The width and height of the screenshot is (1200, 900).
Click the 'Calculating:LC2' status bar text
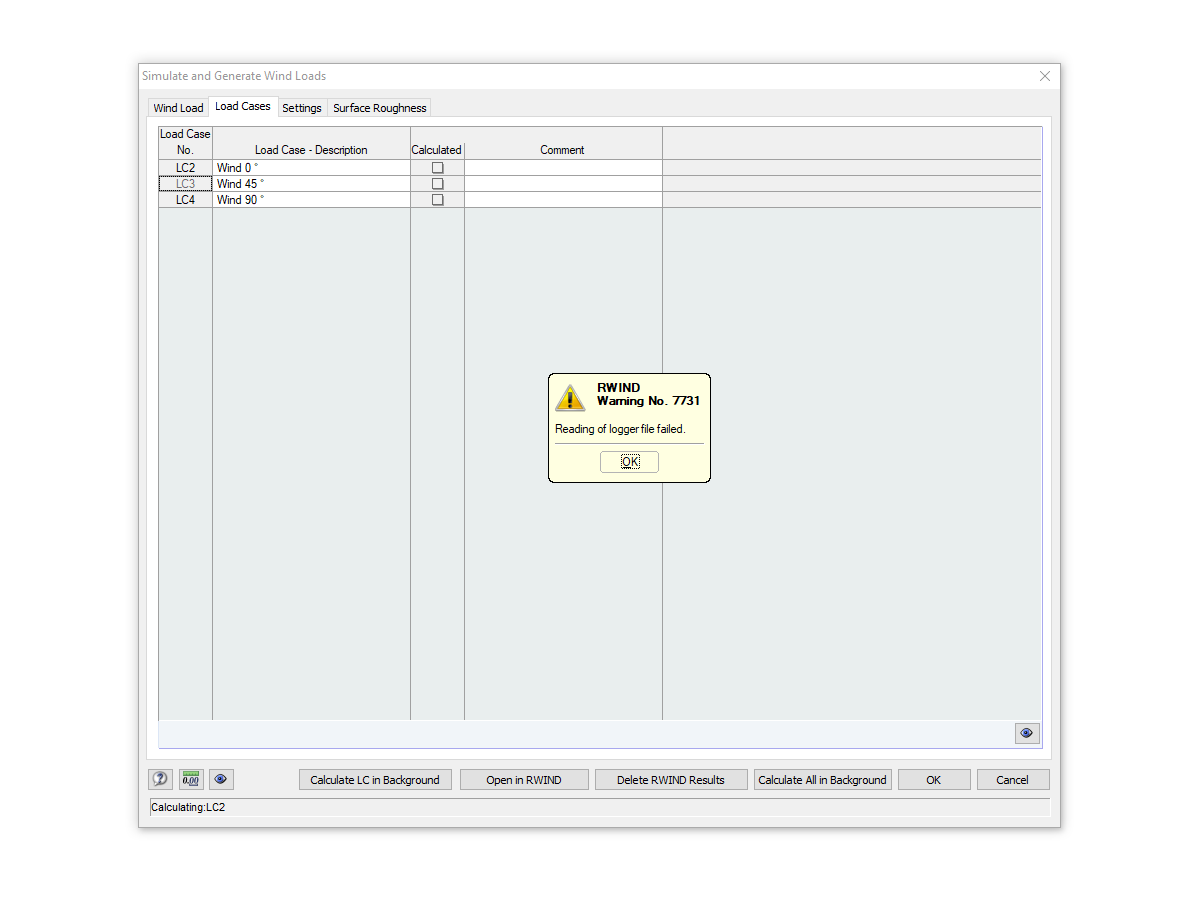tap(188, 807)
